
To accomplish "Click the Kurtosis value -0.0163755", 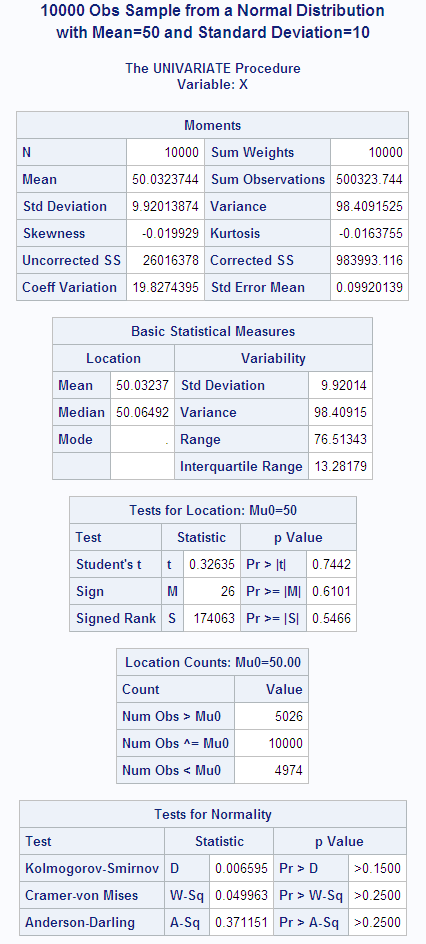I will point(369,234).
